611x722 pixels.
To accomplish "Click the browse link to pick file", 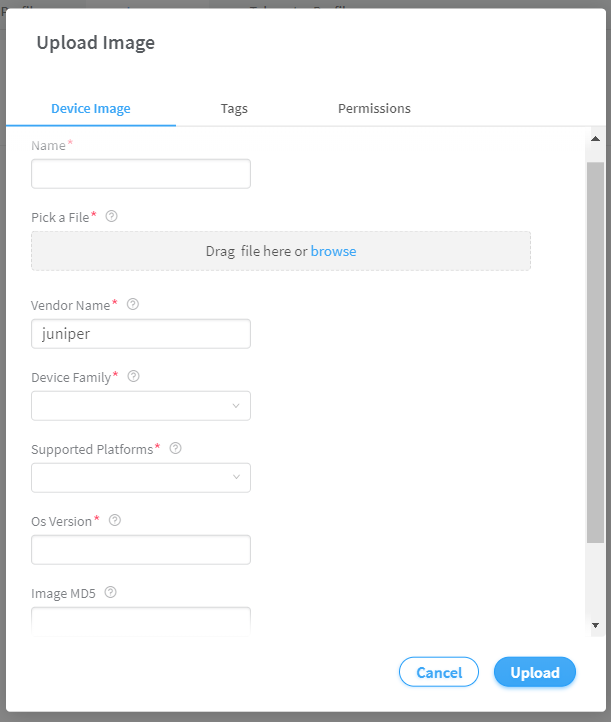I will pos(333,251).
